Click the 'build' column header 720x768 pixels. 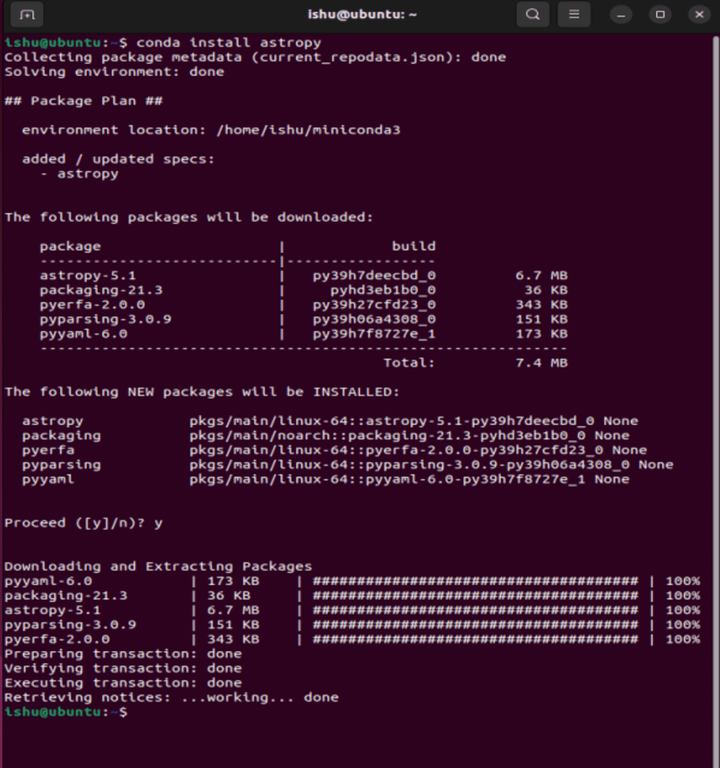[x=413, y=246]
